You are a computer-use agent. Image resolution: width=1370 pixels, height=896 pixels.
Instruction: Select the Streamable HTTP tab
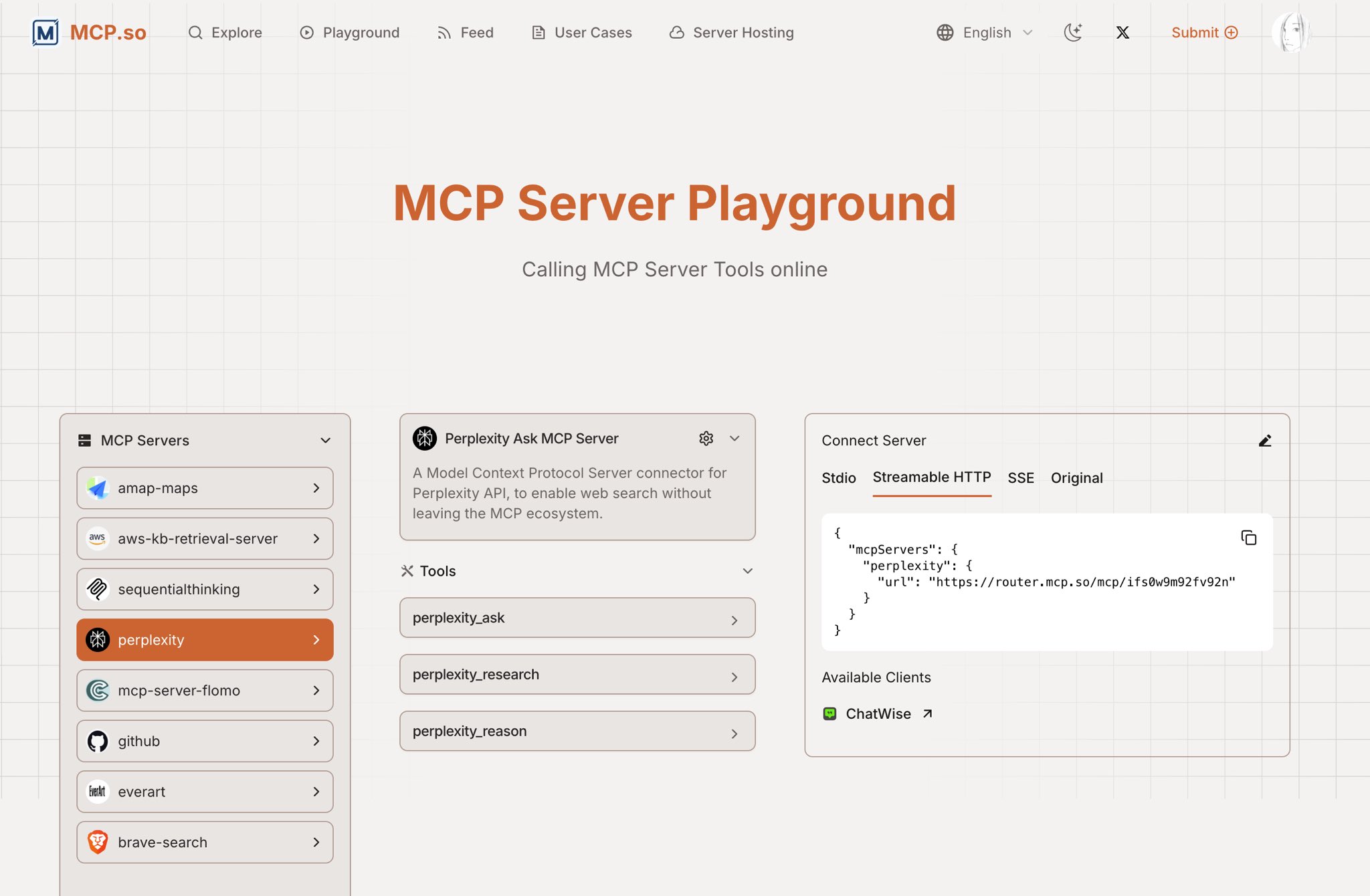[x=932, y=477]
